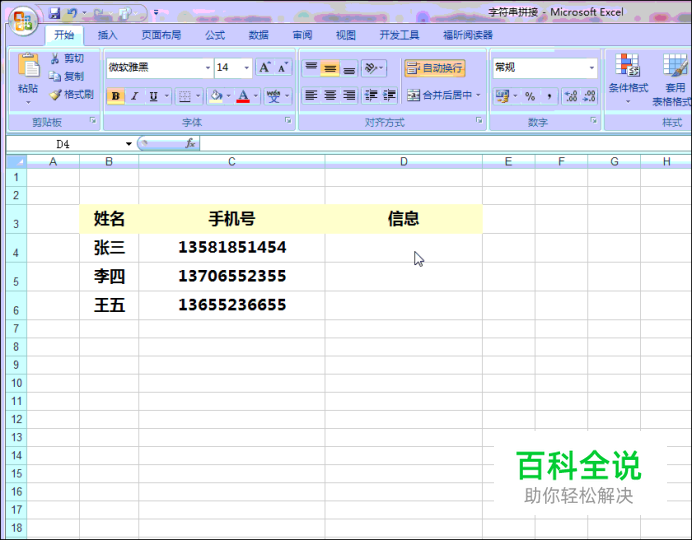Apply percent style
This screenshot has width=692, height=540.
[x=530, y=96]
